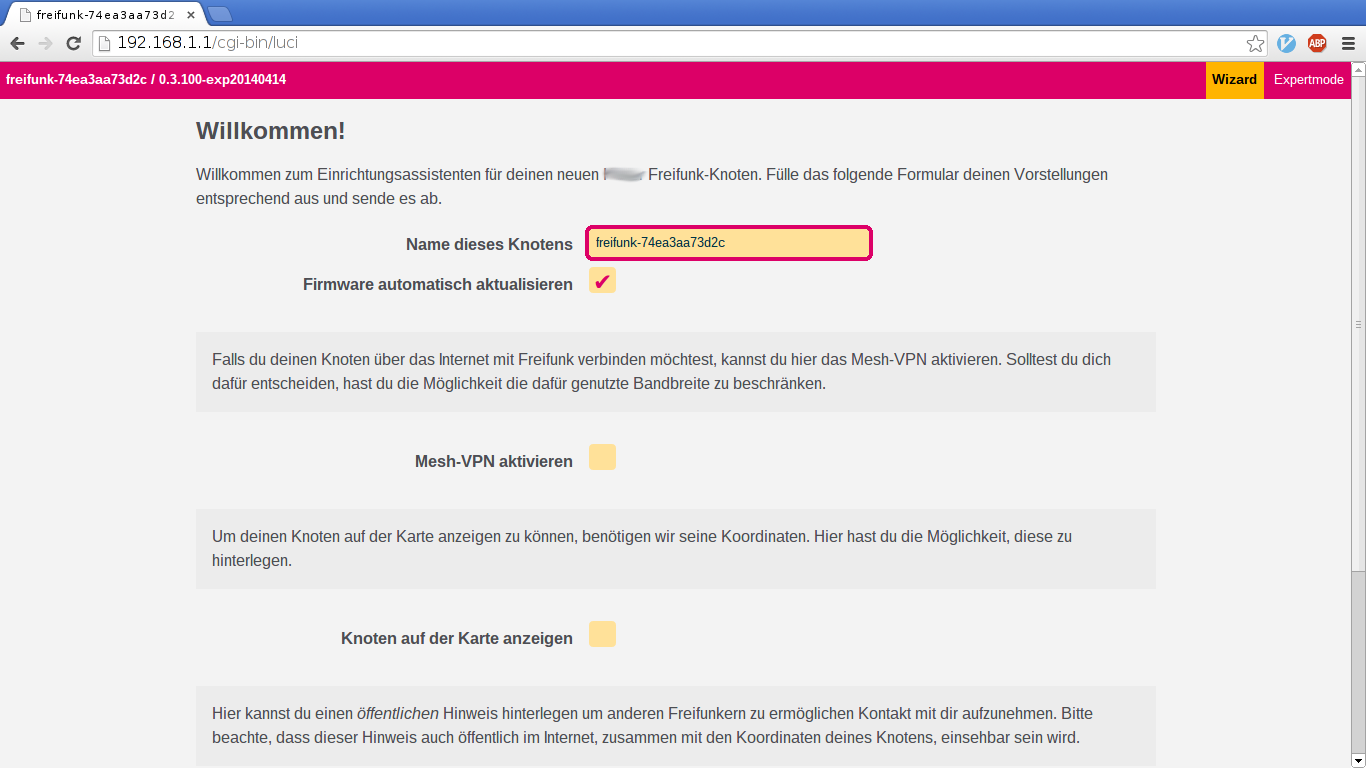
Task: Check 'Knoten auf der Karte anzeigen'
Action: tap(602, 635)
